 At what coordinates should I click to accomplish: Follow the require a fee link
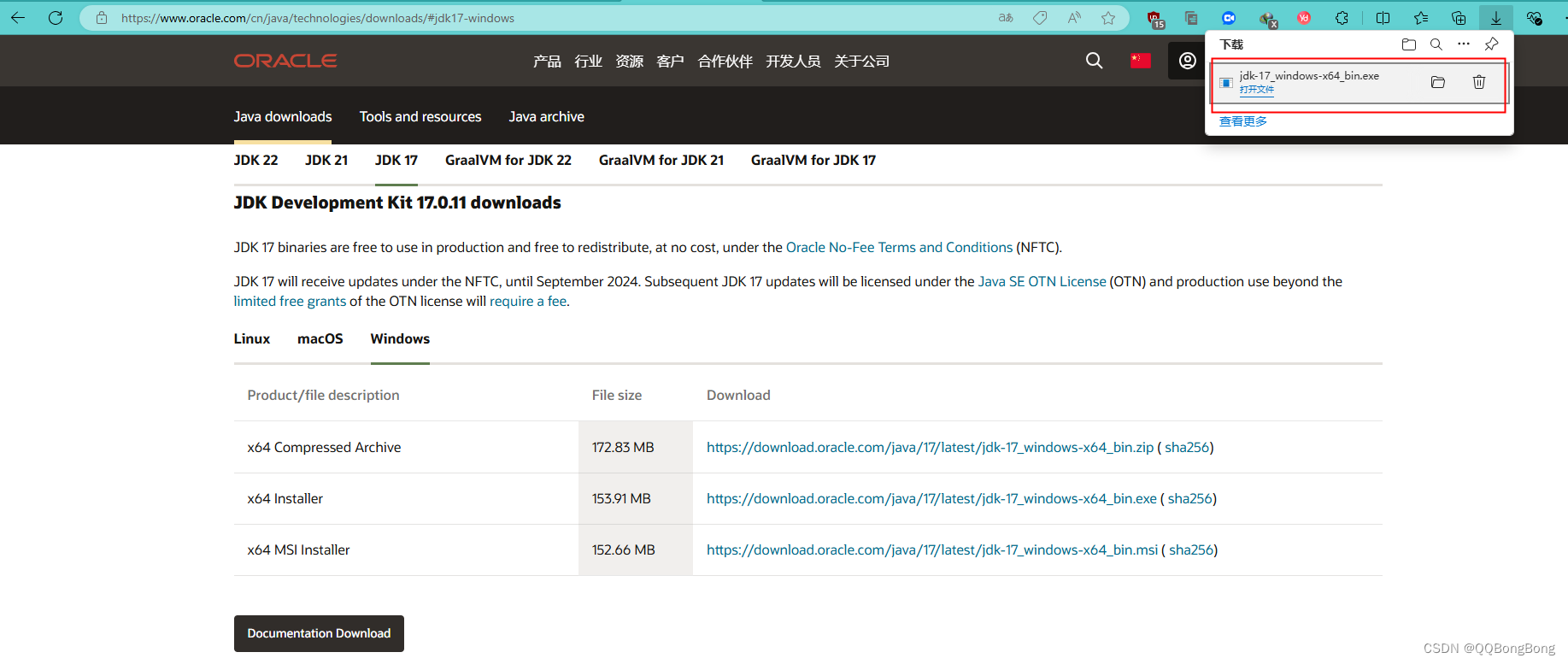coord(528,302)
